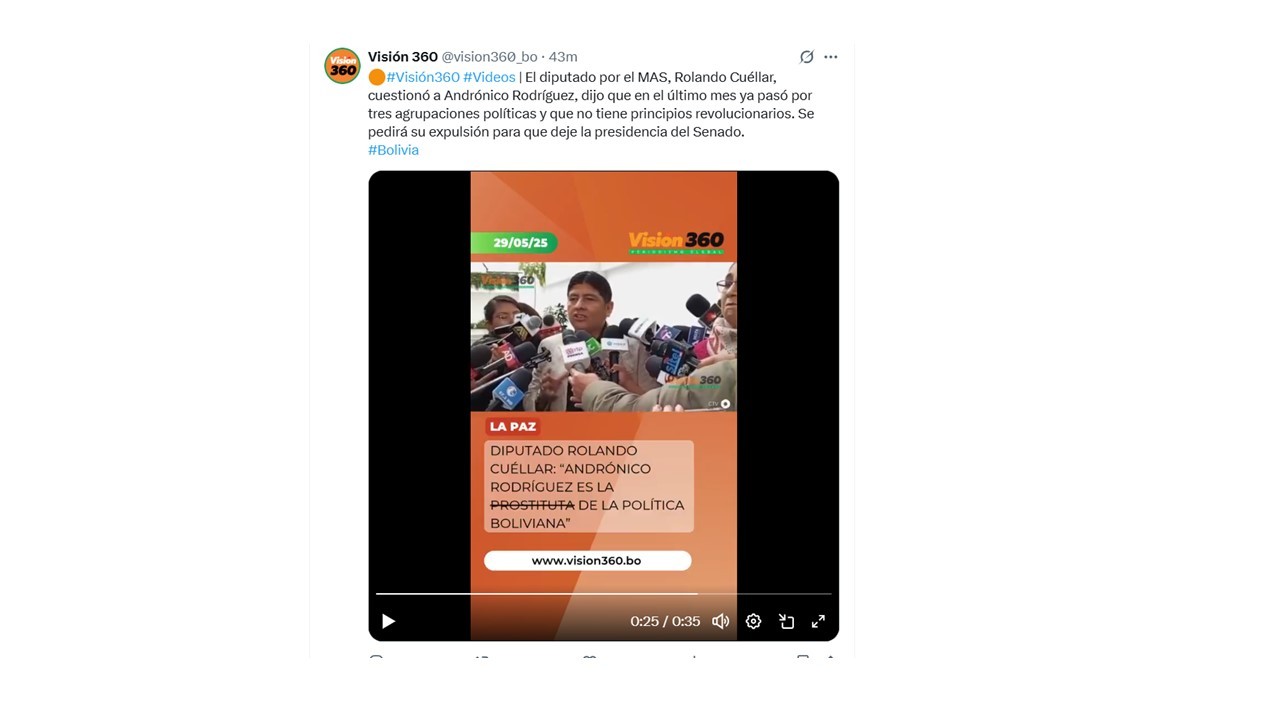Click the video frame with reporters' microphones

click(603, 337)
